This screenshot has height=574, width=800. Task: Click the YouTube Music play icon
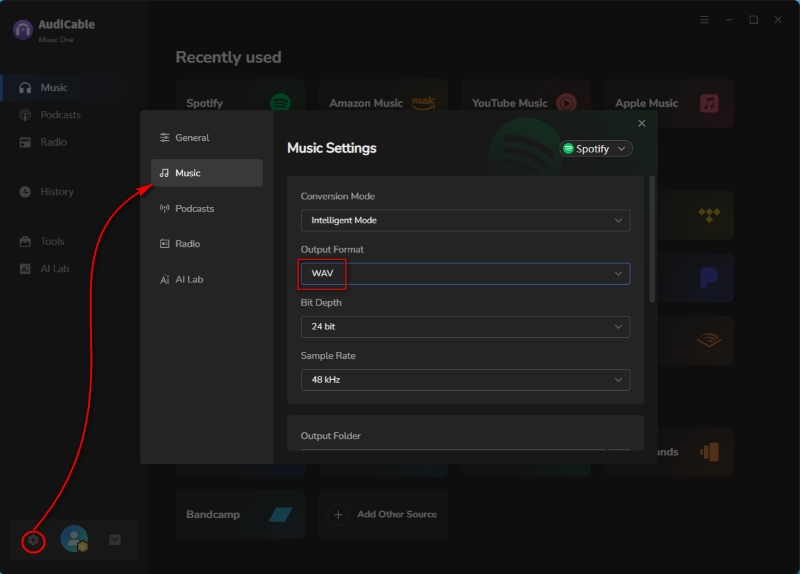click(566, 104)
